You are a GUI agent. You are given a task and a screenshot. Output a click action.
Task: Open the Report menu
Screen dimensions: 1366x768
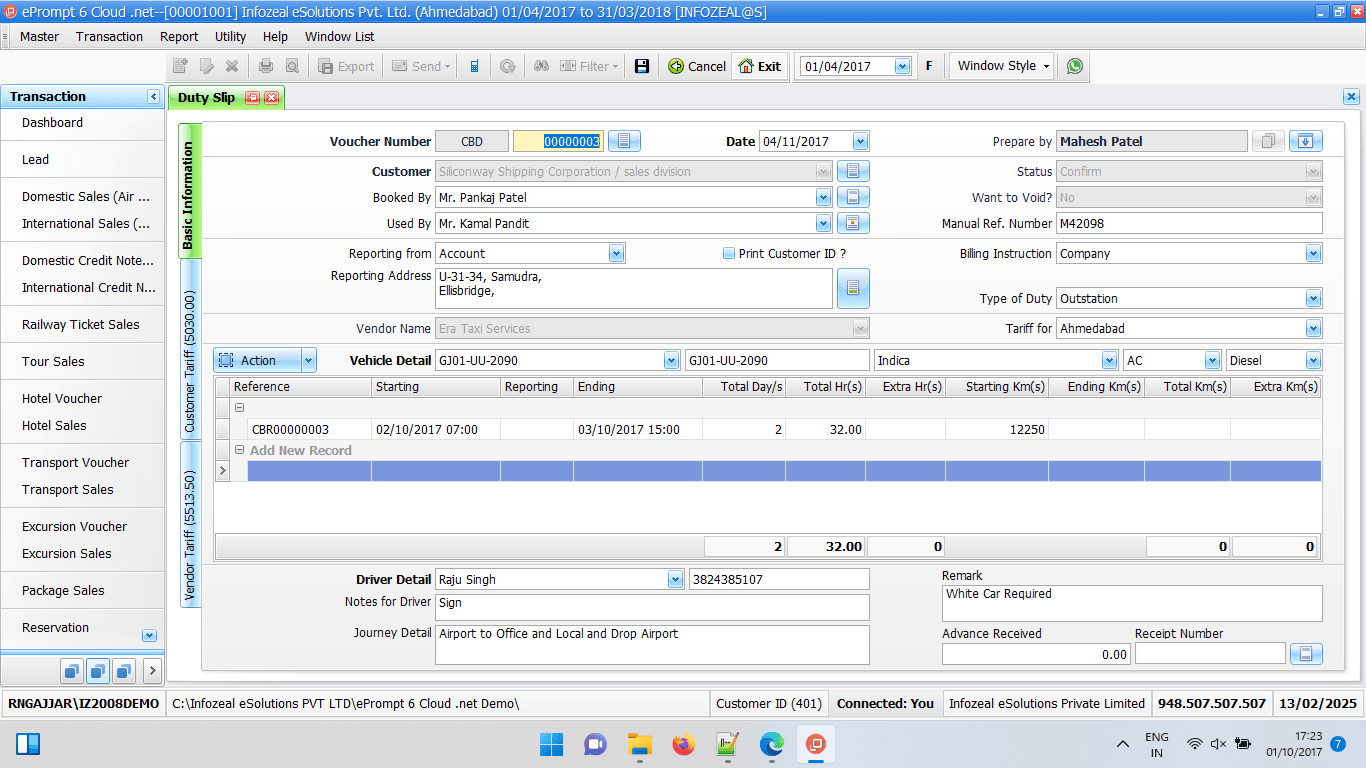(179, 36)
